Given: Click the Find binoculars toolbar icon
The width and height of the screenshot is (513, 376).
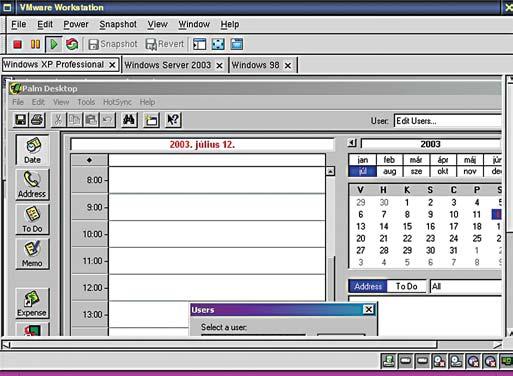Looking at the screenshot, I should (x=129, y=120).
